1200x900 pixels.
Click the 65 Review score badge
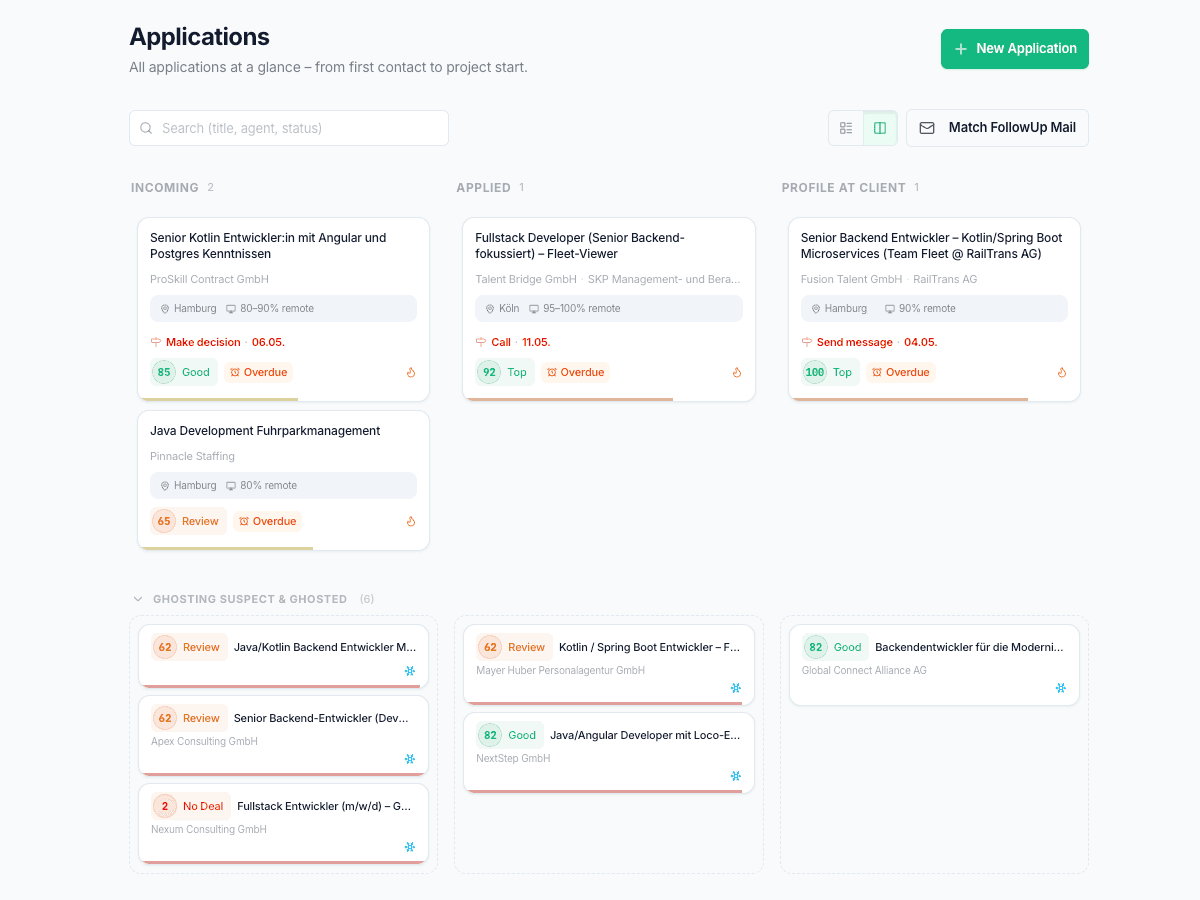coord(188,521)
